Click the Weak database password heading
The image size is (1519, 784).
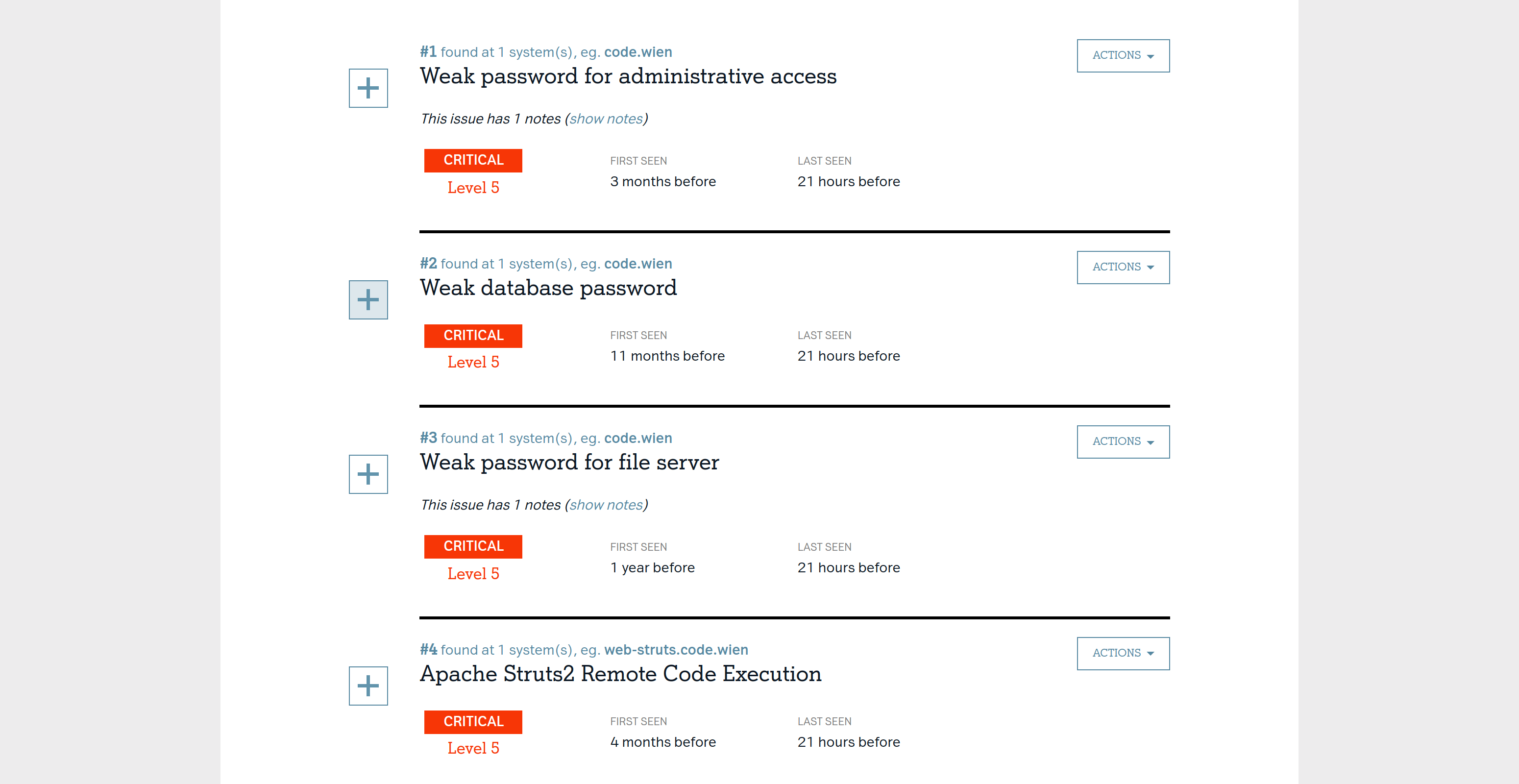point(548,288)
